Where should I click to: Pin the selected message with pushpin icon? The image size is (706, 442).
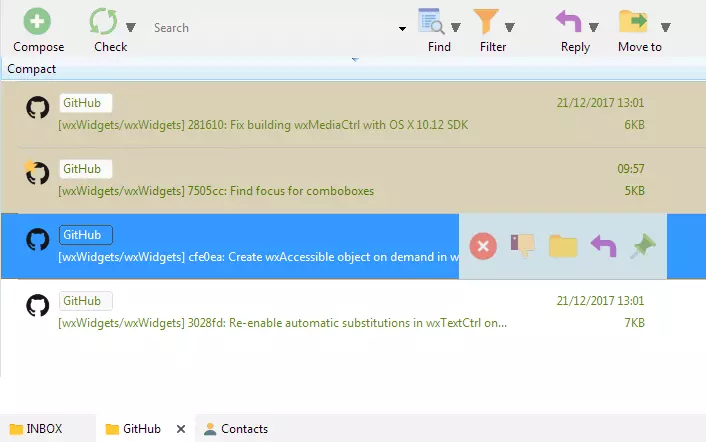coord(642,246)
